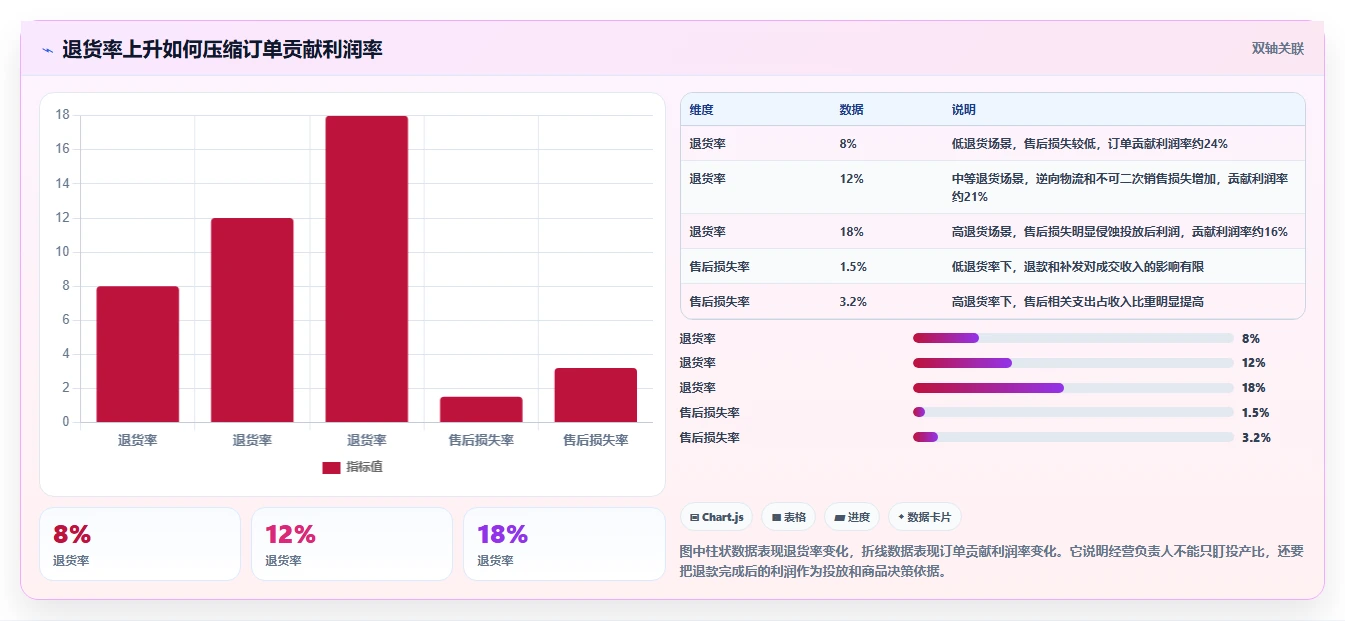This screenshot has height=621, width=1345.
Task: Click the y-axis label 18
Action: (62, 115)
